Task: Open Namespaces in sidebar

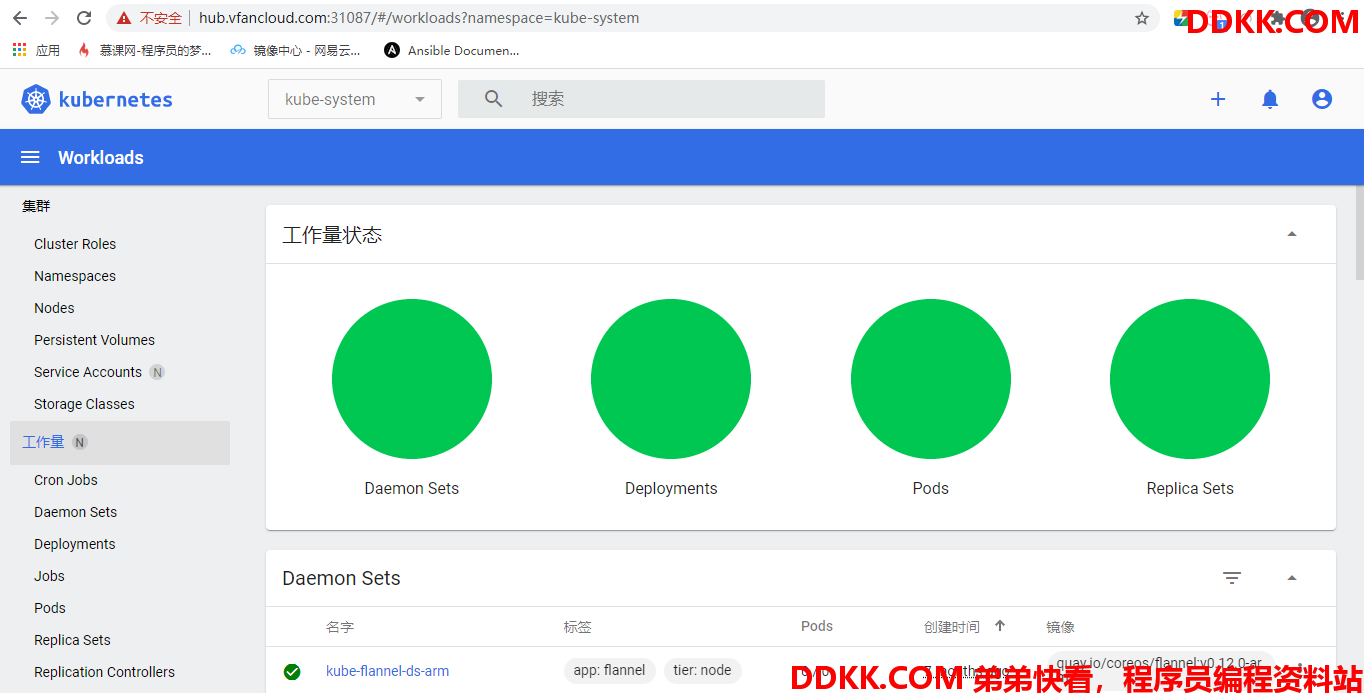Action: (x=75, y=276)
